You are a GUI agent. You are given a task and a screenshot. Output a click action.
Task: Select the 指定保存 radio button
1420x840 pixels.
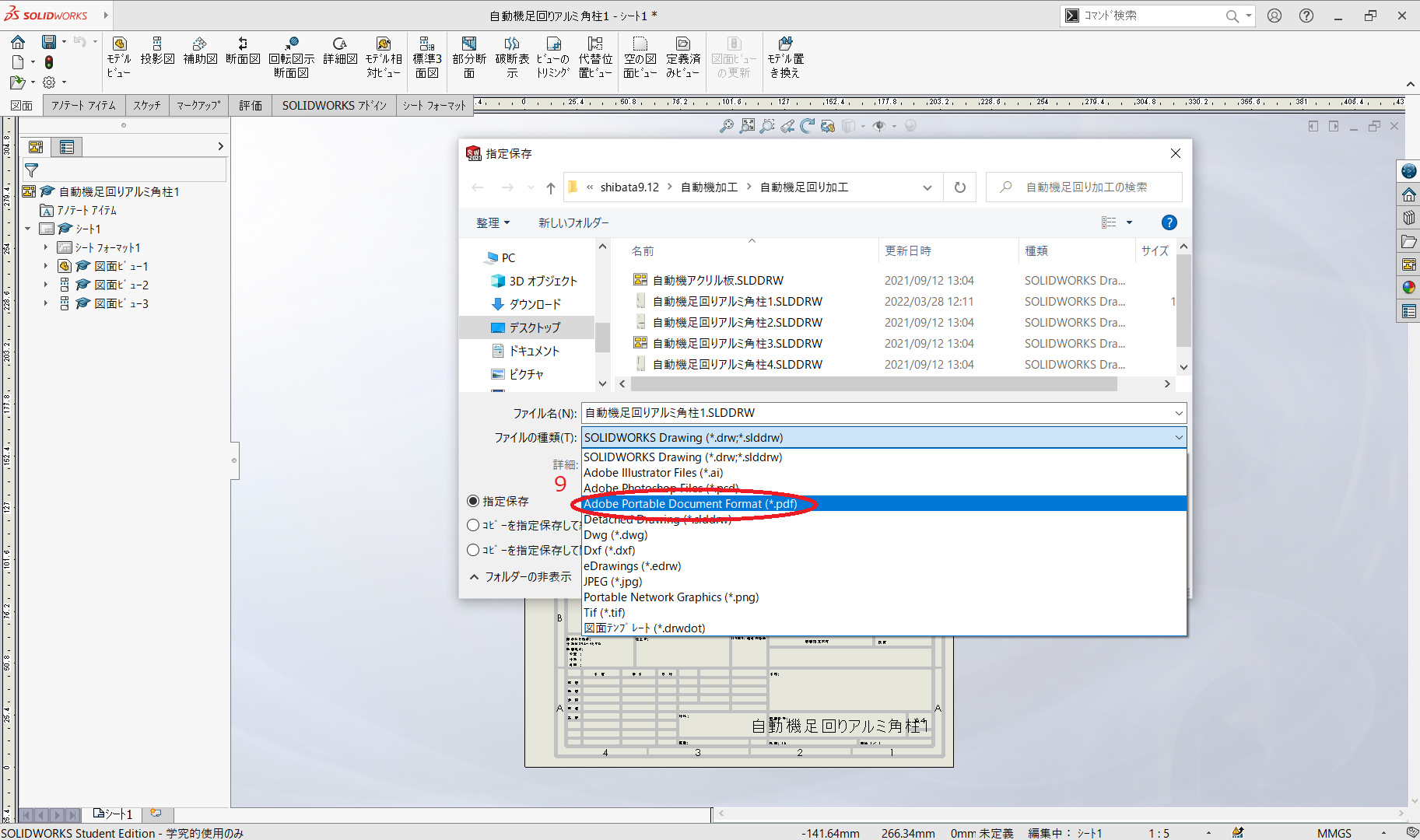(473, 501)
